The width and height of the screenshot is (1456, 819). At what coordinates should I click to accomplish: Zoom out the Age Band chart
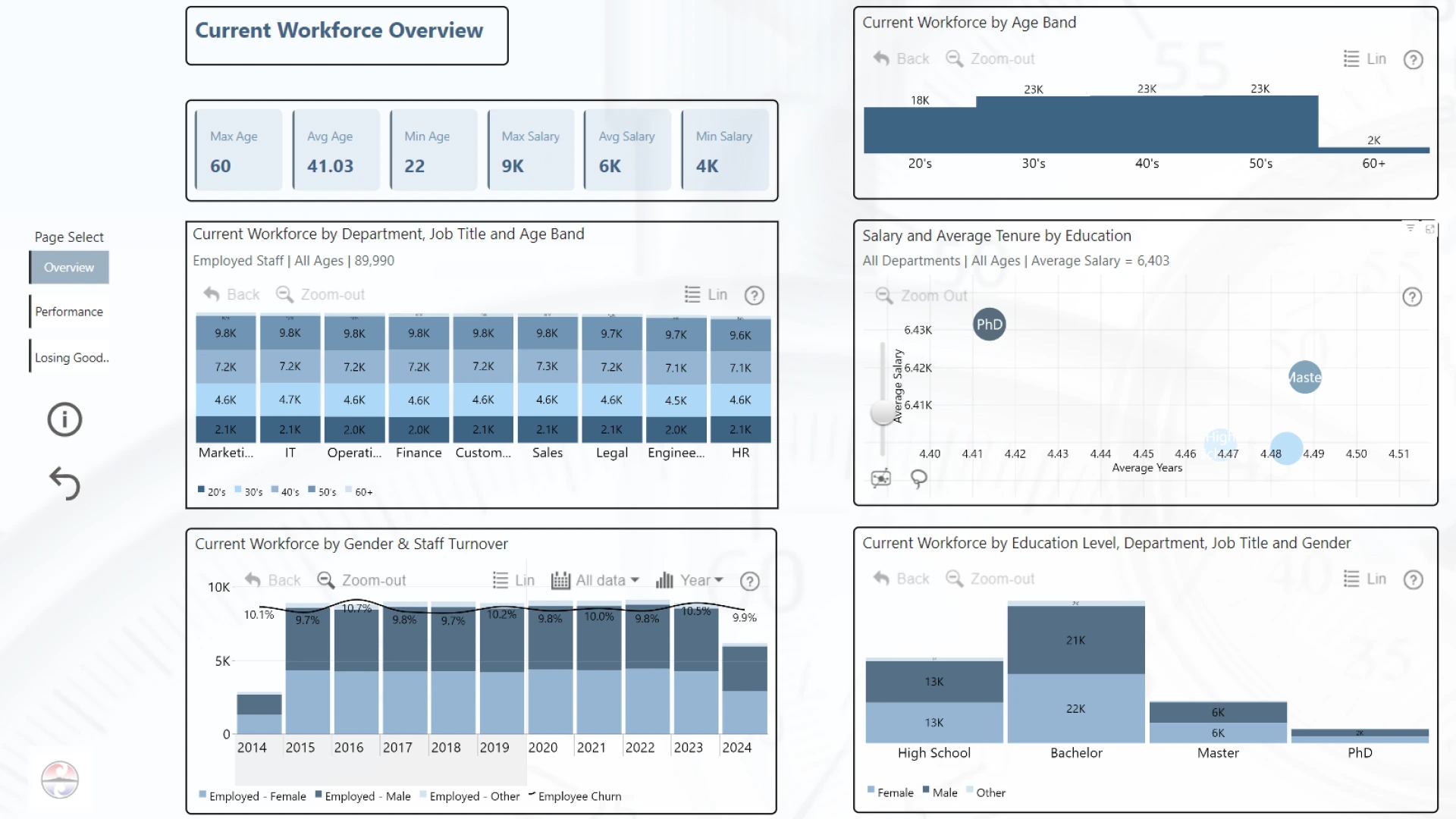(x=990, y=58)
